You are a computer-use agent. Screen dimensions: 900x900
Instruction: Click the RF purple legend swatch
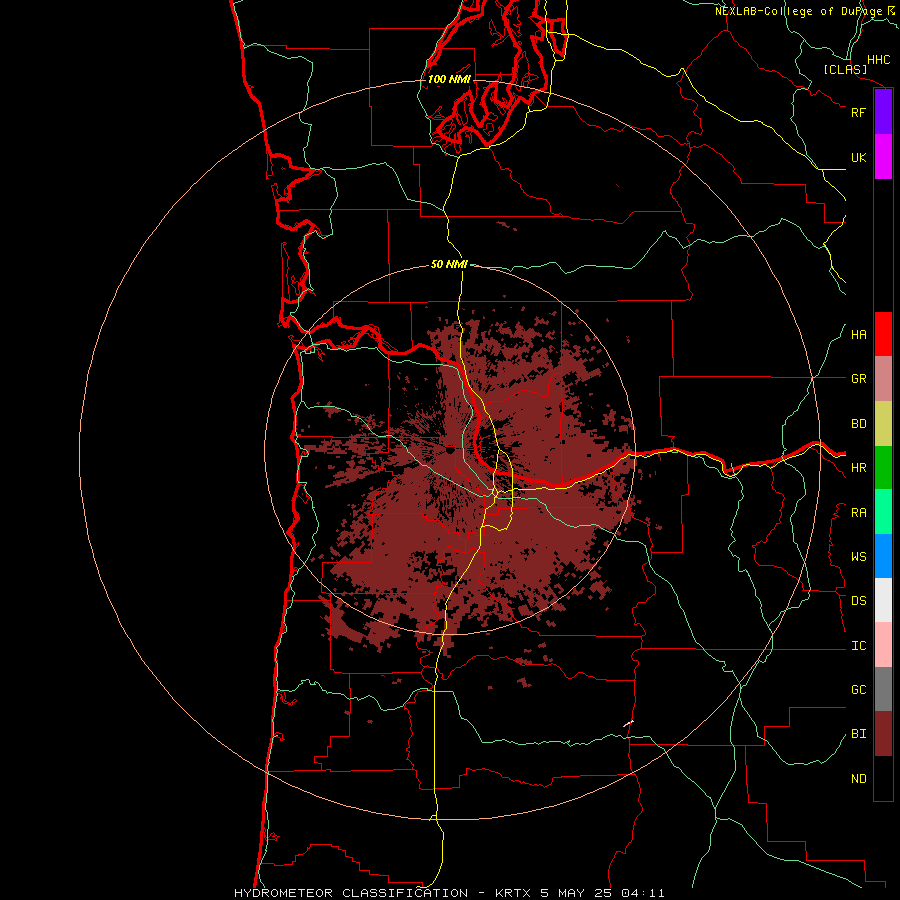883,112
